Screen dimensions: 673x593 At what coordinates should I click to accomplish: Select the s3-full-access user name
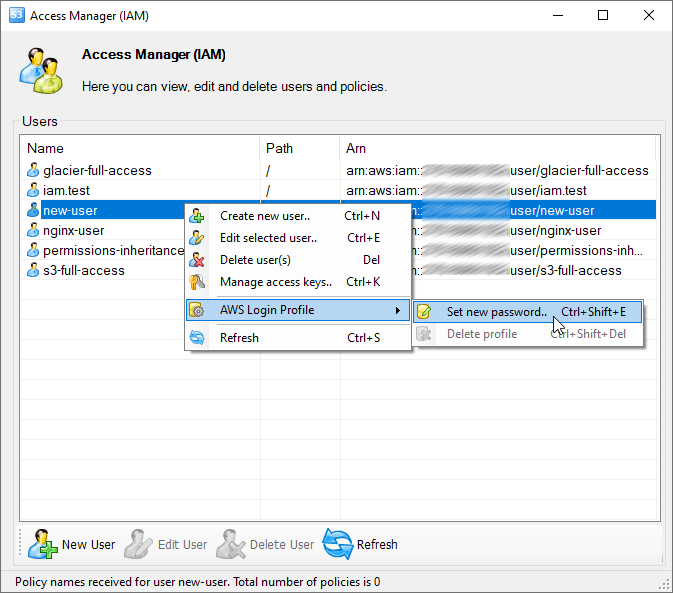point(84,270)
